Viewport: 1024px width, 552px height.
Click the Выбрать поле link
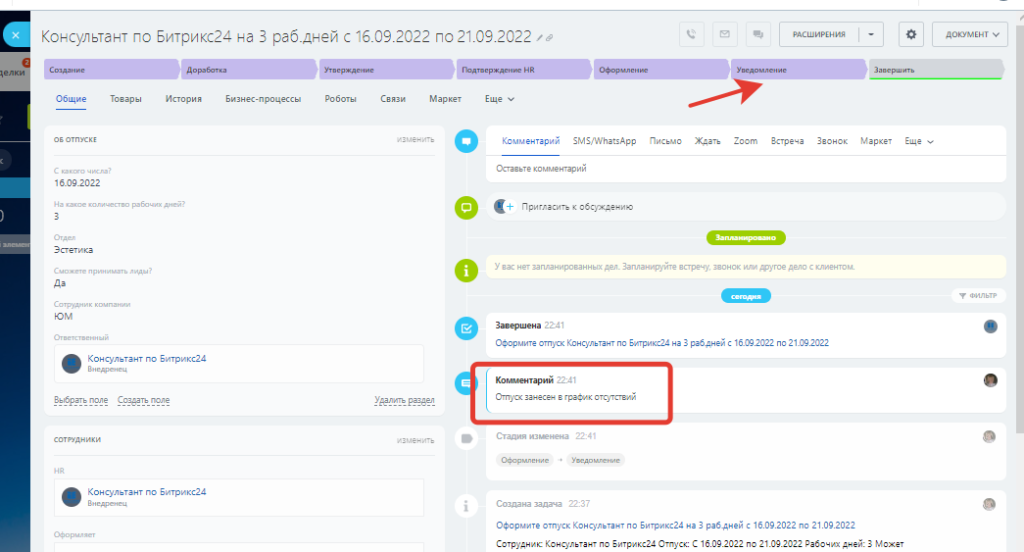(x=81, y=400)
